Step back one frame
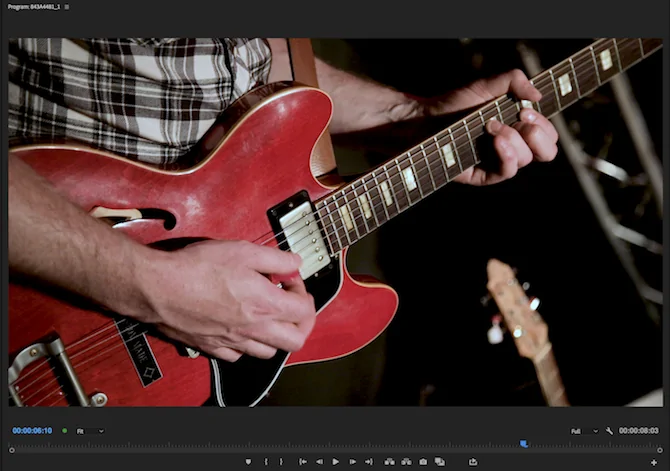The width and height of the screenshot is (670, 471). tap(319, 462)
